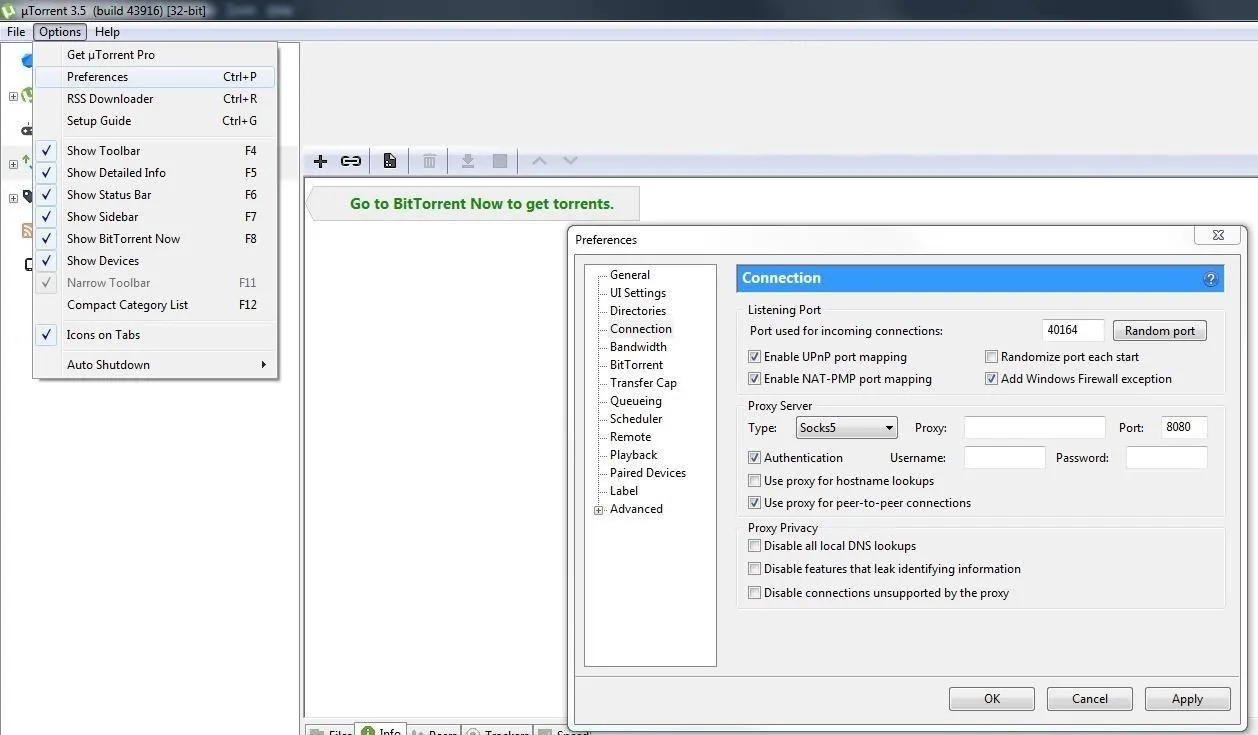Viewport: 1258px width, 735px height.
Task: Open RSS Downloader from the menu
Action: click(x=155, y=99)
